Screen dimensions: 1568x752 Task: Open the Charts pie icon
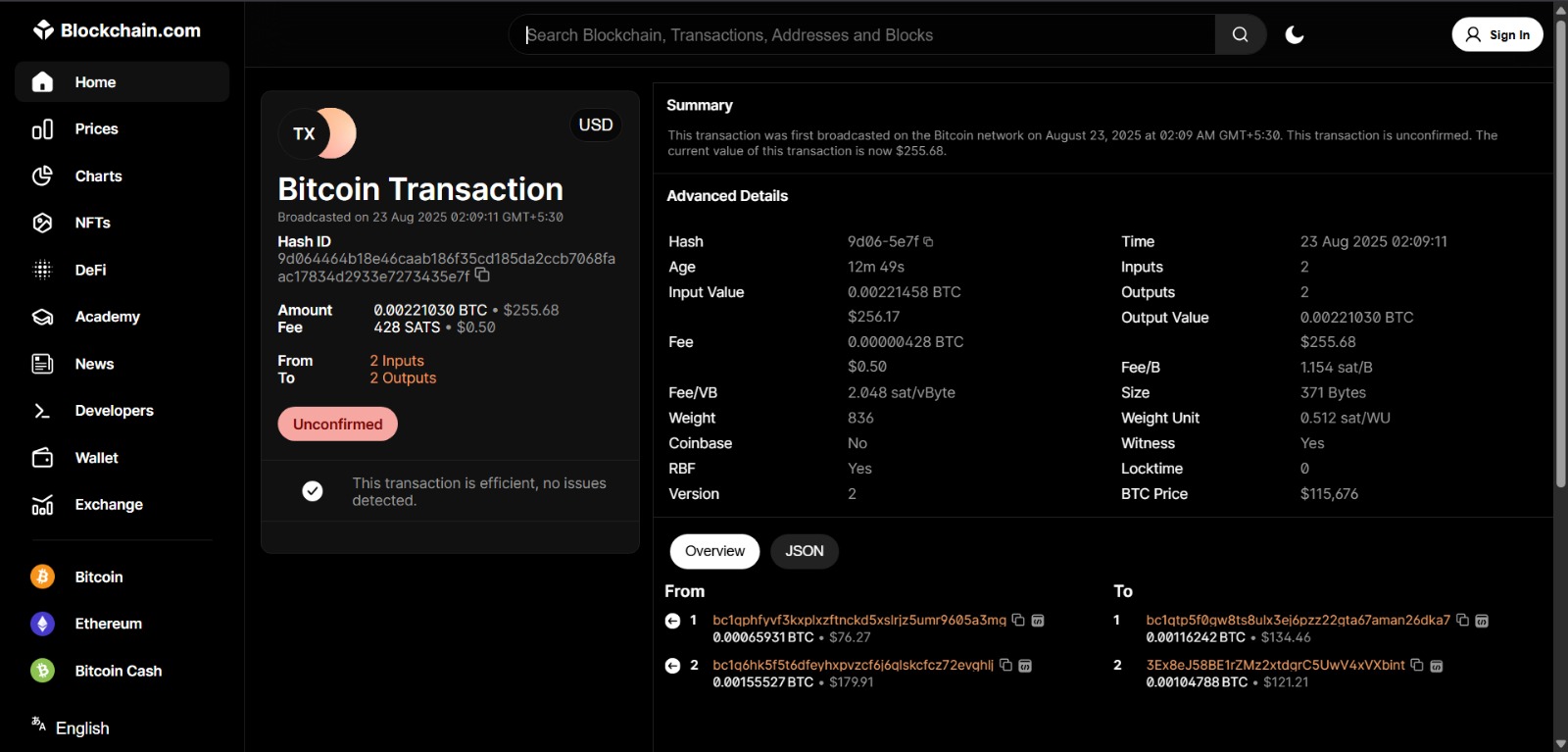click(42, 176)
